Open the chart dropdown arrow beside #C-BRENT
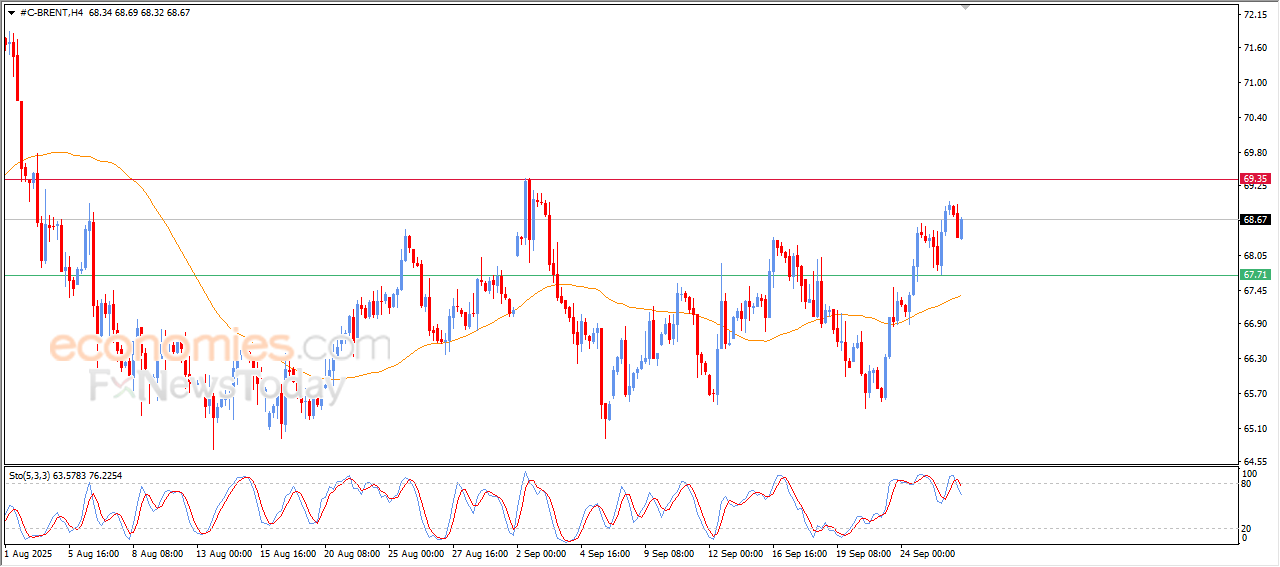Image resolution: width=1280 pixels, height=567 pixels. pos(11,12)
